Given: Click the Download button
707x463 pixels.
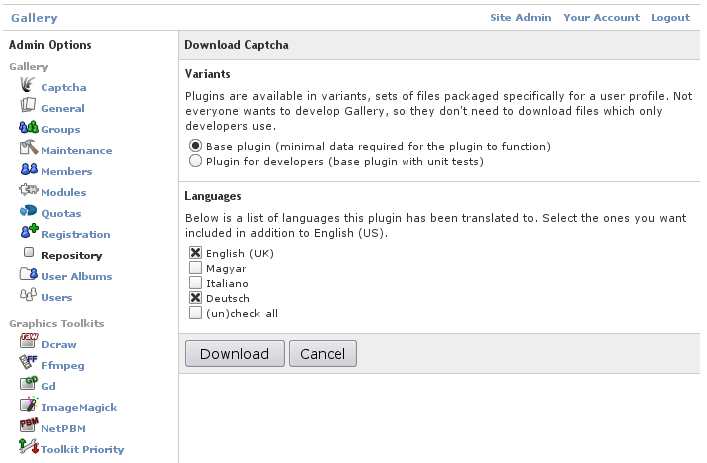Looking at the screenshot, I should [234, 353].
